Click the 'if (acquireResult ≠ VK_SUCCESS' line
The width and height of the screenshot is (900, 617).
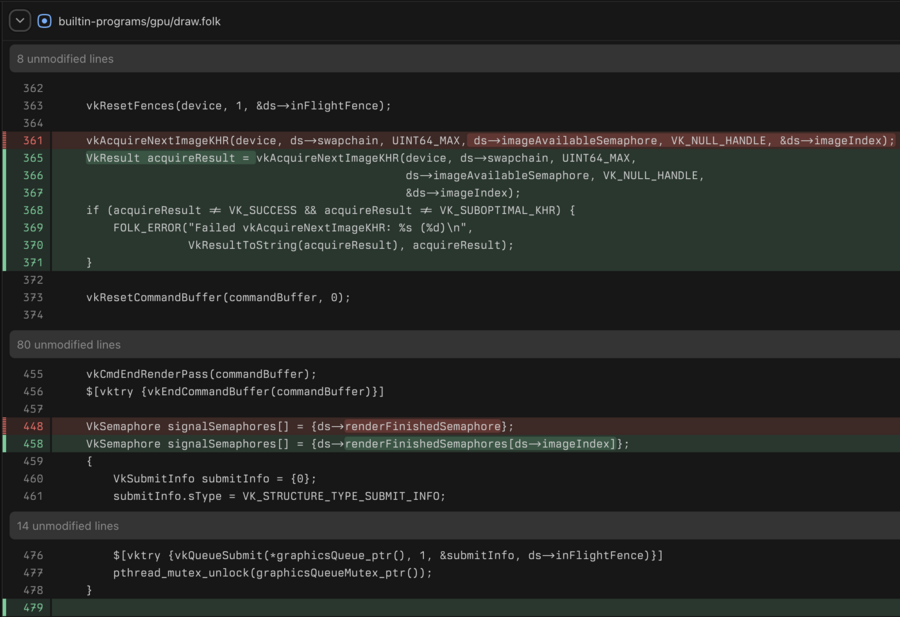(331, 210)
